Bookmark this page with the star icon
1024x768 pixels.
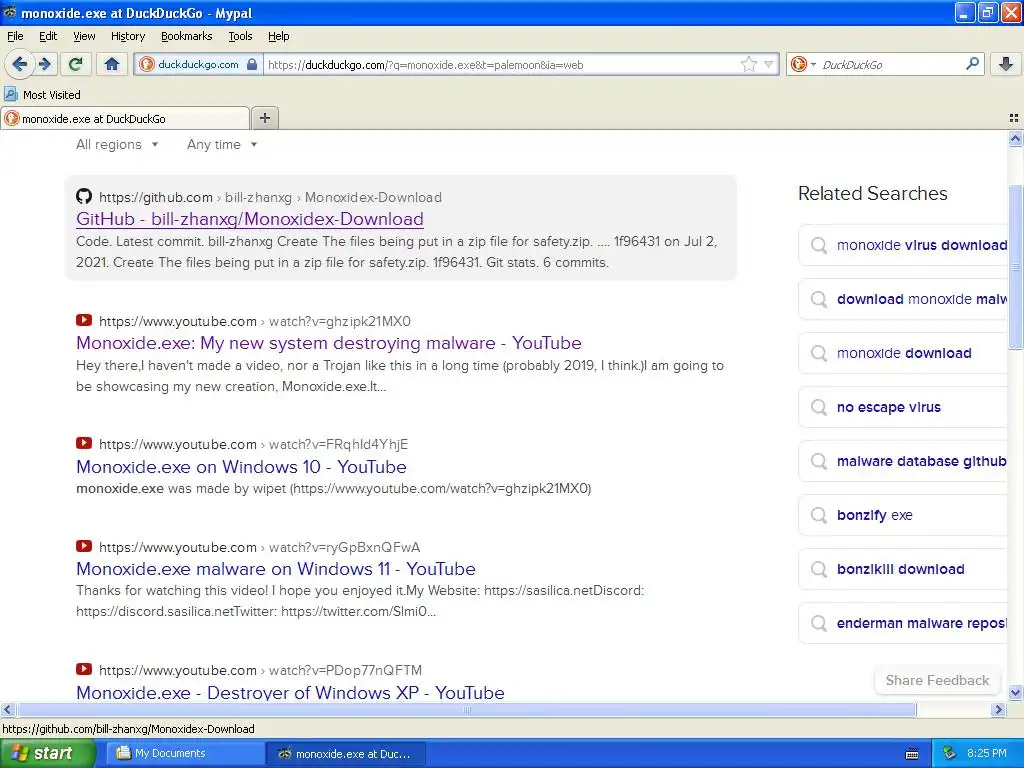748,64
